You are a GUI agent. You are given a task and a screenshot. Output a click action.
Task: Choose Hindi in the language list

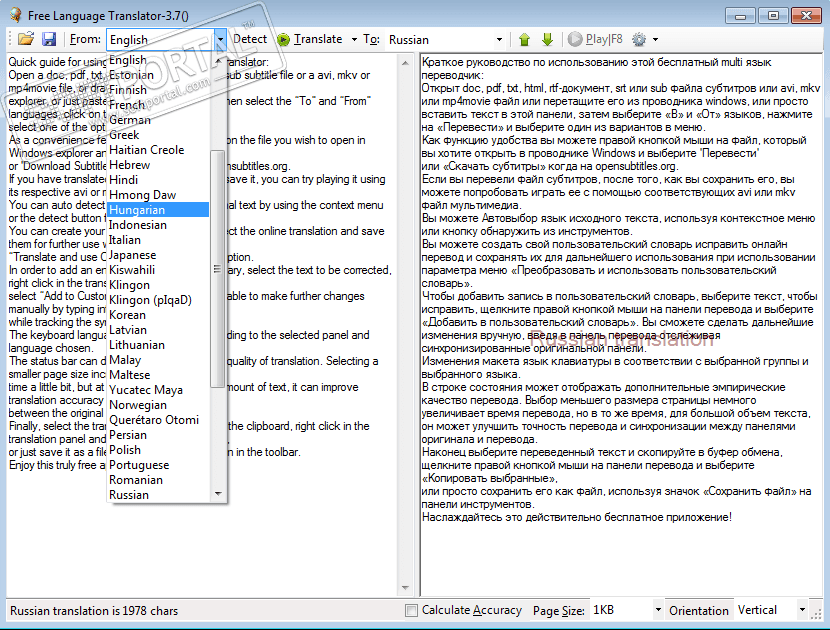coord(158,180)
